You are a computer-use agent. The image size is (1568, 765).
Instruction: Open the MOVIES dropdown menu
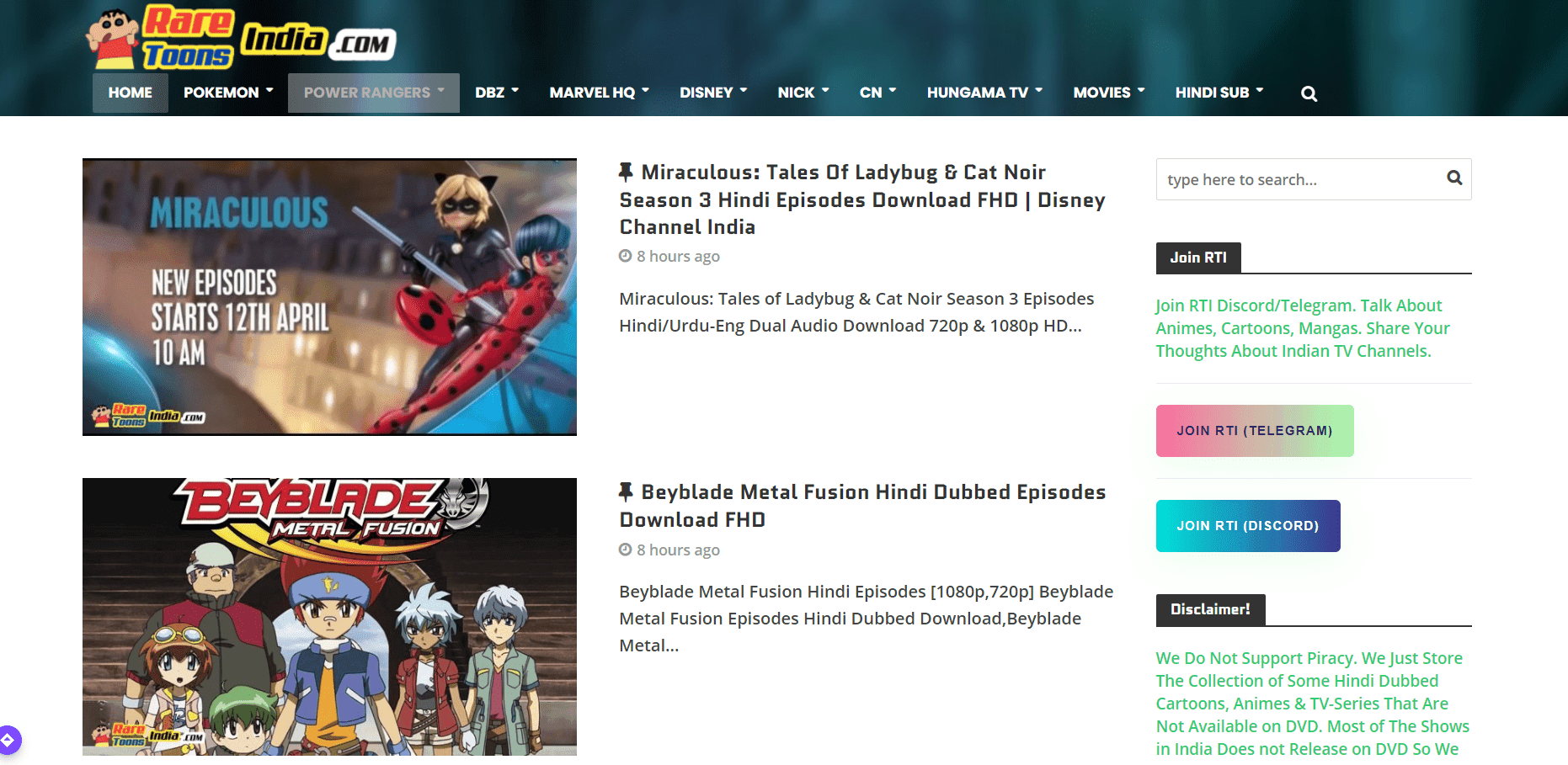click(1109, 93)
